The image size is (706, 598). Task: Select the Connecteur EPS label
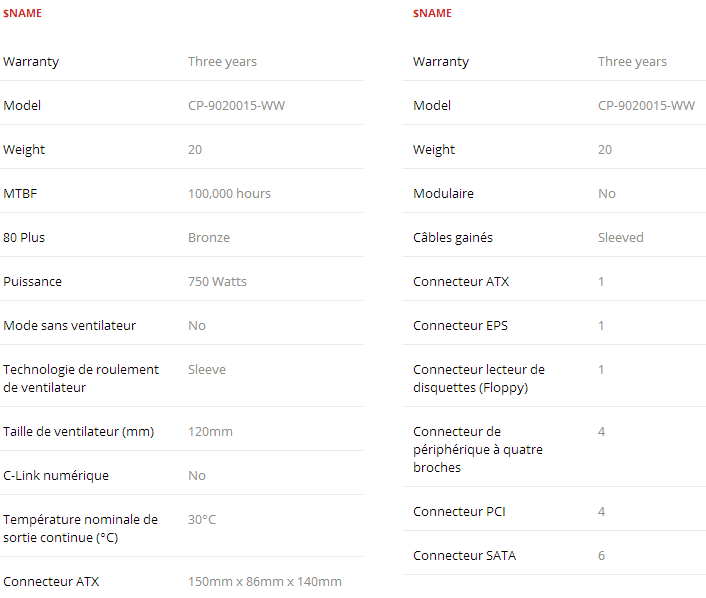click(460, 326)
